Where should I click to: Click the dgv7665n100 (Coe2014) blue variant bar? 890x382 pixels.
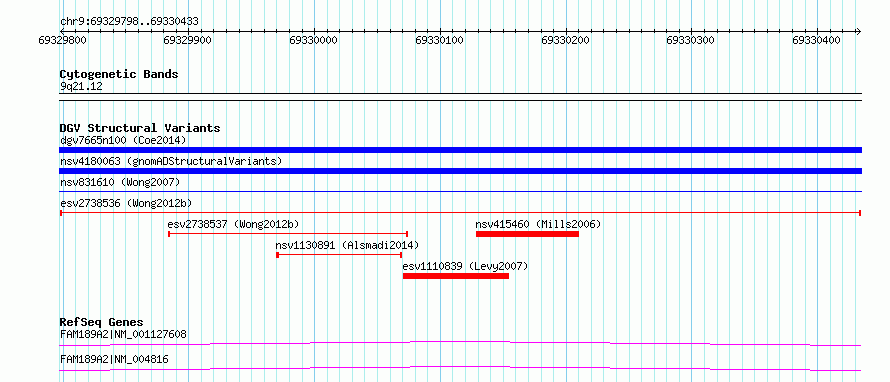(x=460, y=150)
